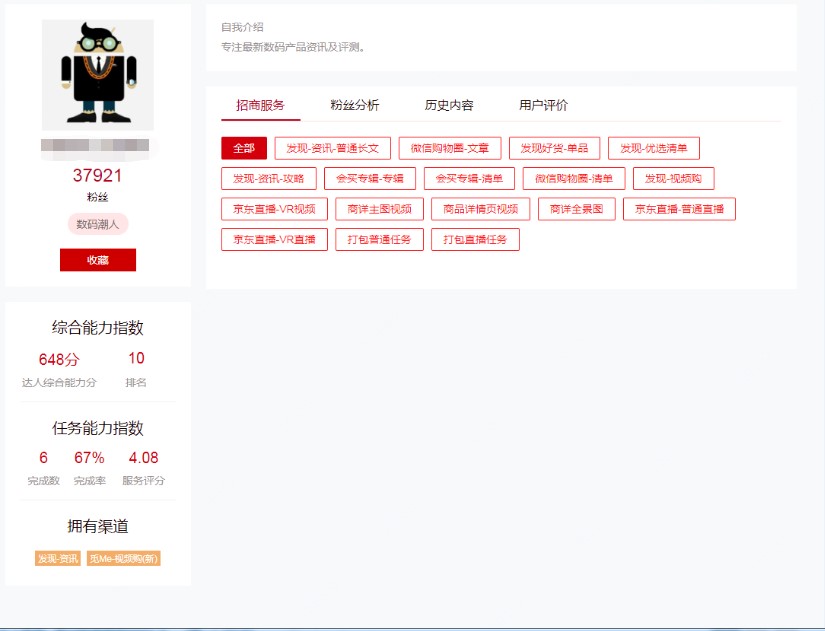
Task: Select the 数码潮人 tag
Action: tap(97, 224)
